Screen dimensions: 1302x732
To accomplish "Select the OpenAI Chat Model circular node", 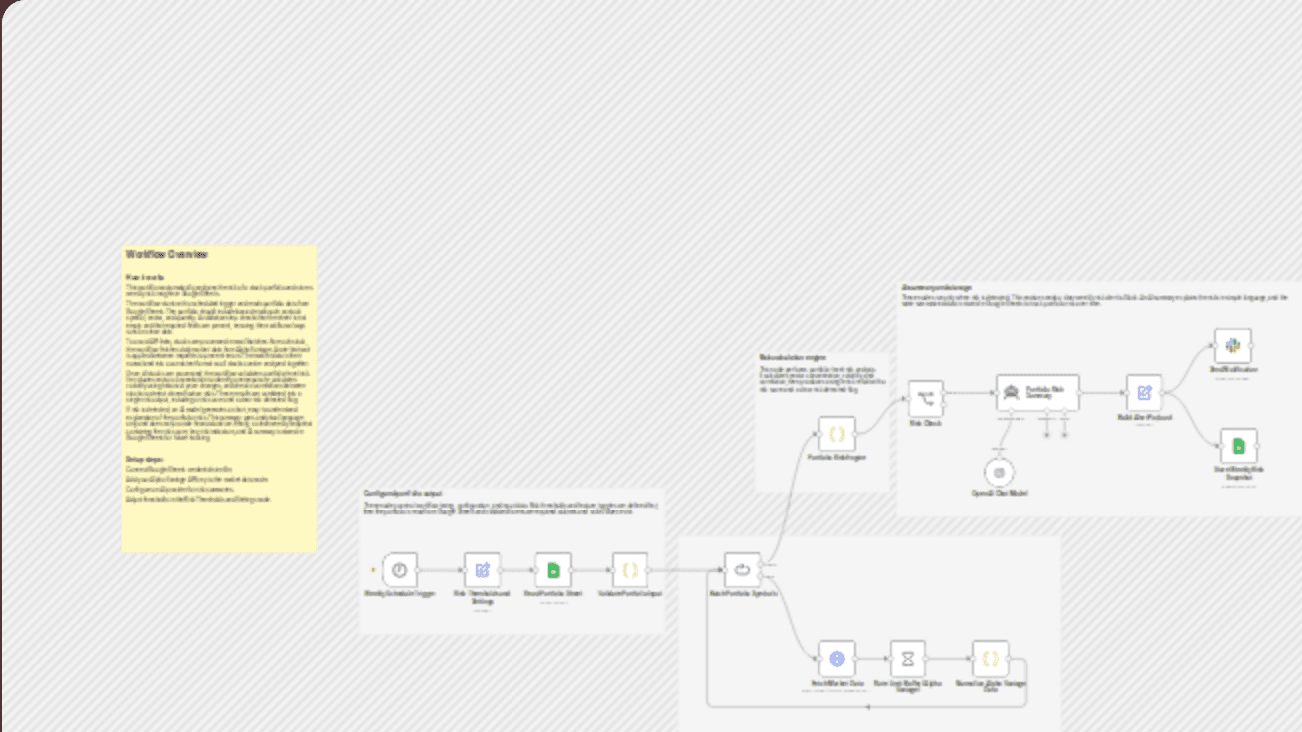I will coord(999,472).
